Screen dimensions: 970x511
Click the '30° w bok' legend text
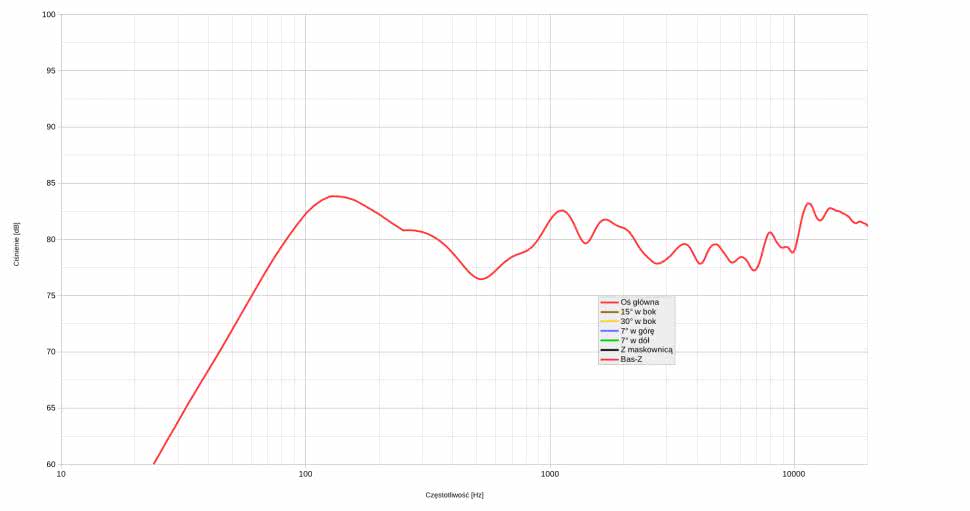click(x=638, y=321)
